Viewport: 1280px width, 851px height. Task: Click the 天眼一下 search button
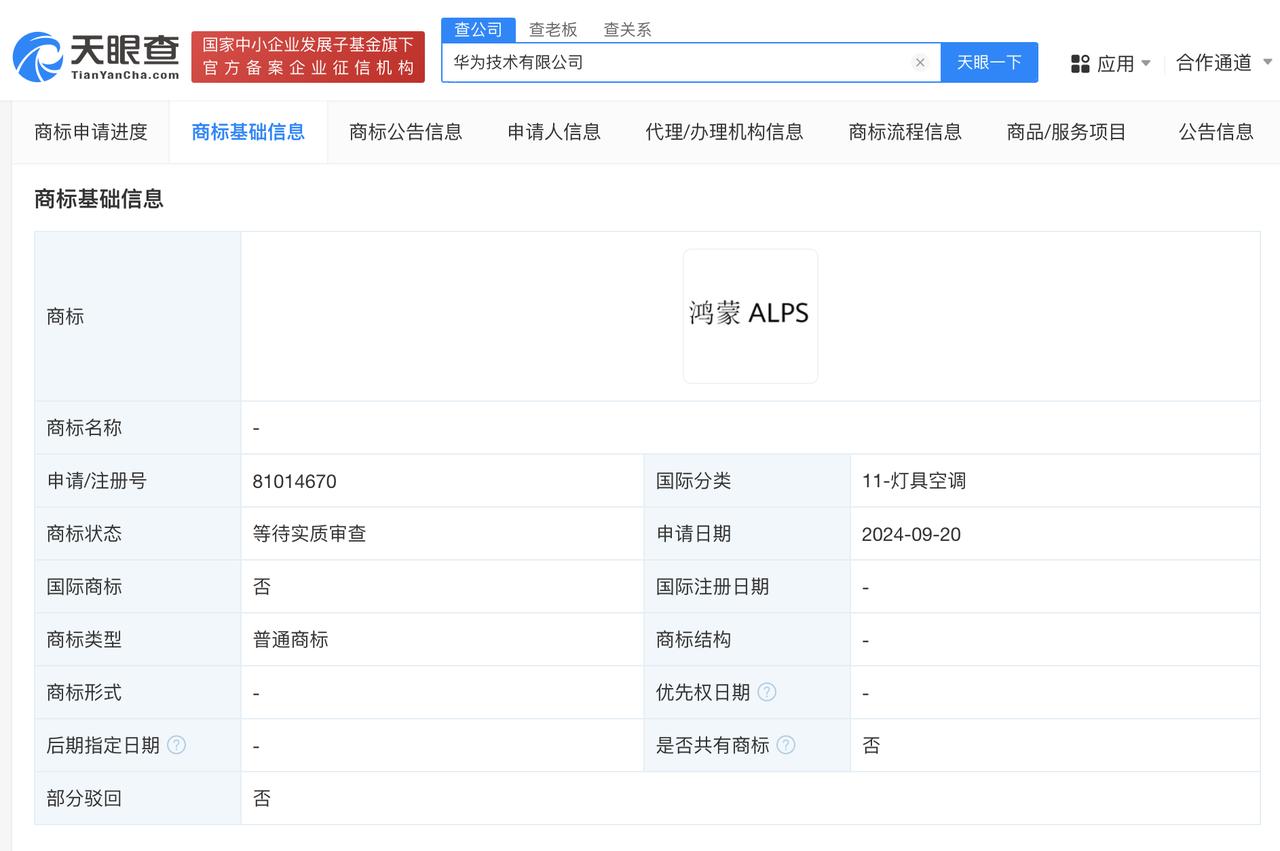pos(989,62)
